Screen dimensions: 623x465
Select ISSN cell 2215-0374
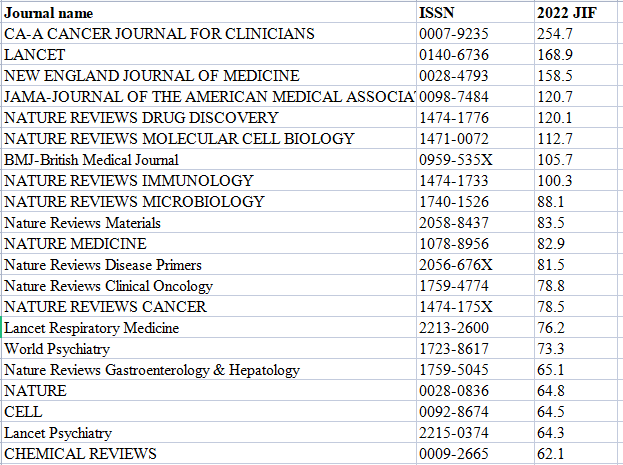click(x=475, y=433)
